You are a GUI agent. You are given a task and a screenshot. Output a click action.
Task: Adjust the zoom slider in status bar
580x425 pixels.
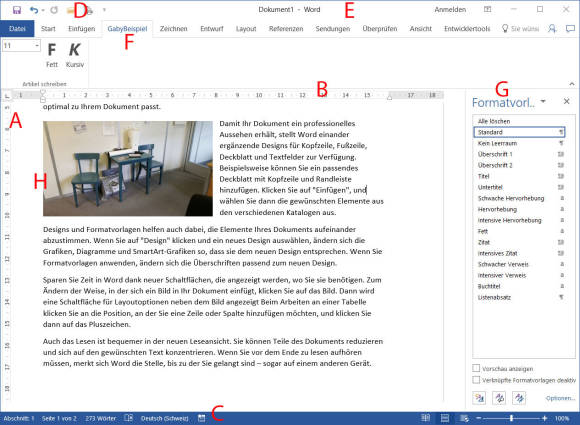(512, 418)
